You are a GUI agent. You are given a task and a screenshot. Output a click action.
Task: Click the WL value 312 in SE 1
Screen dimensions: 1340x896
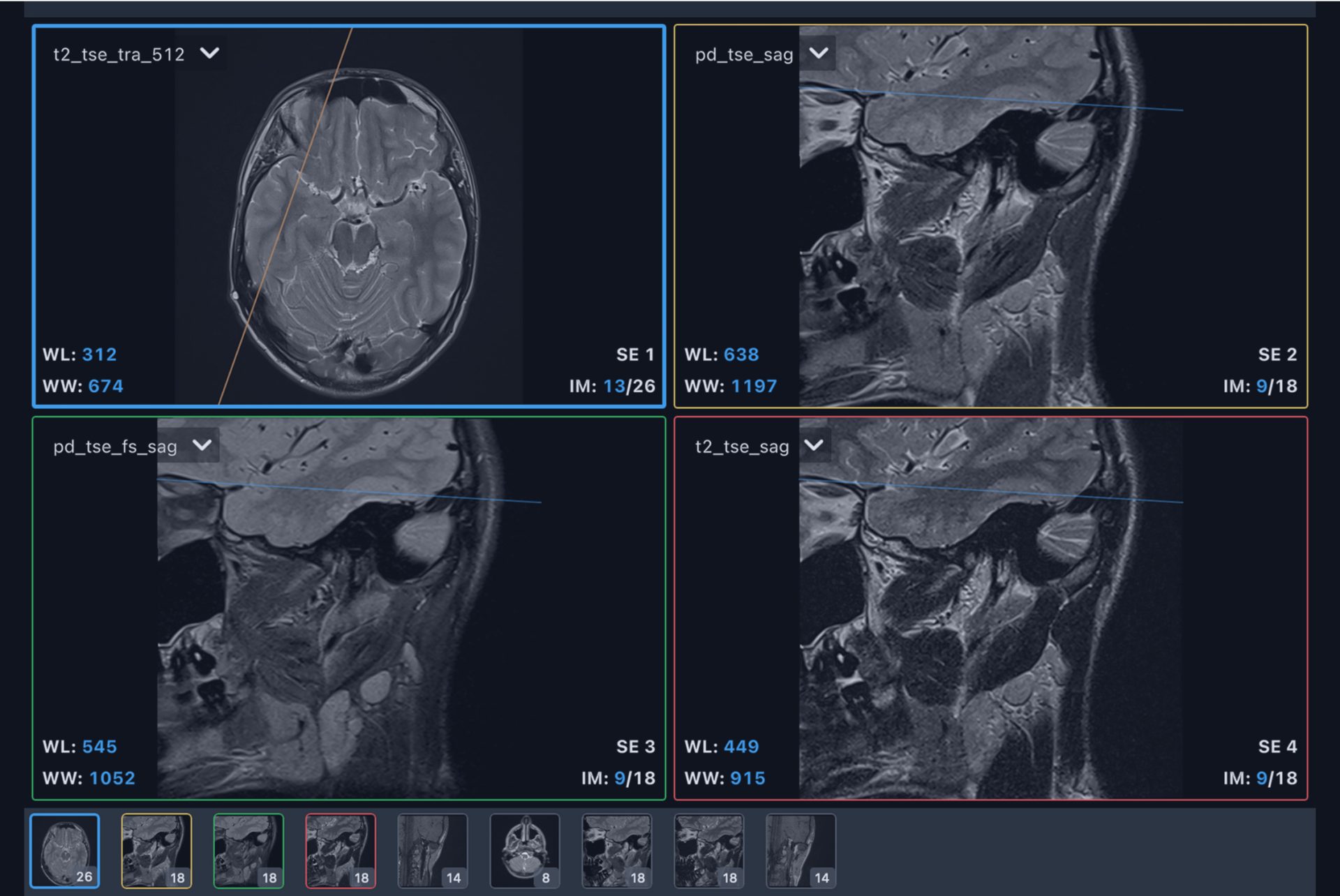99,354
